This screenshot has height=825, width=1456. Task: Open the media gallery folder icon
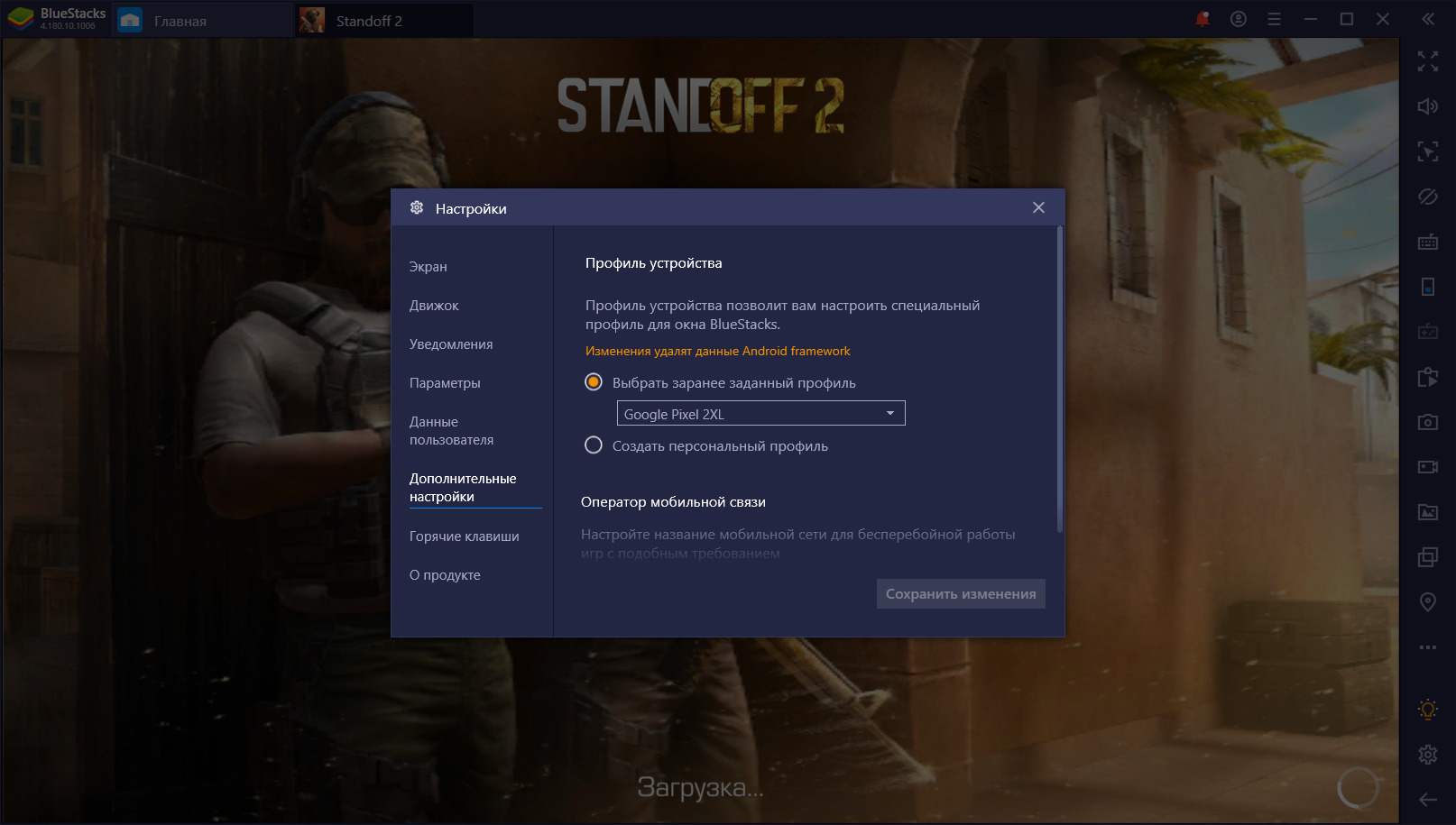1427,512
